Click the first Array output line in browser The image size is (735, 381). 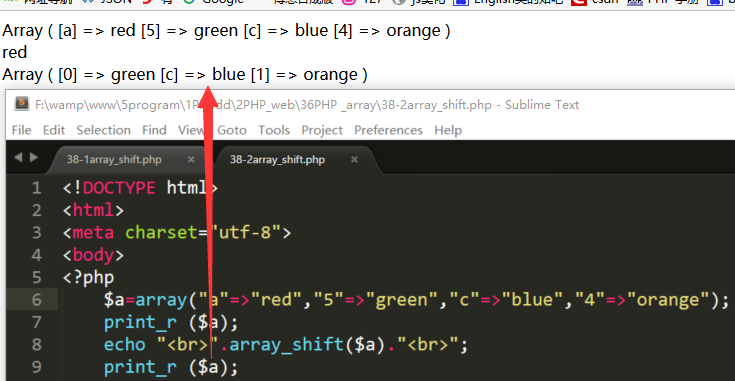226,30
